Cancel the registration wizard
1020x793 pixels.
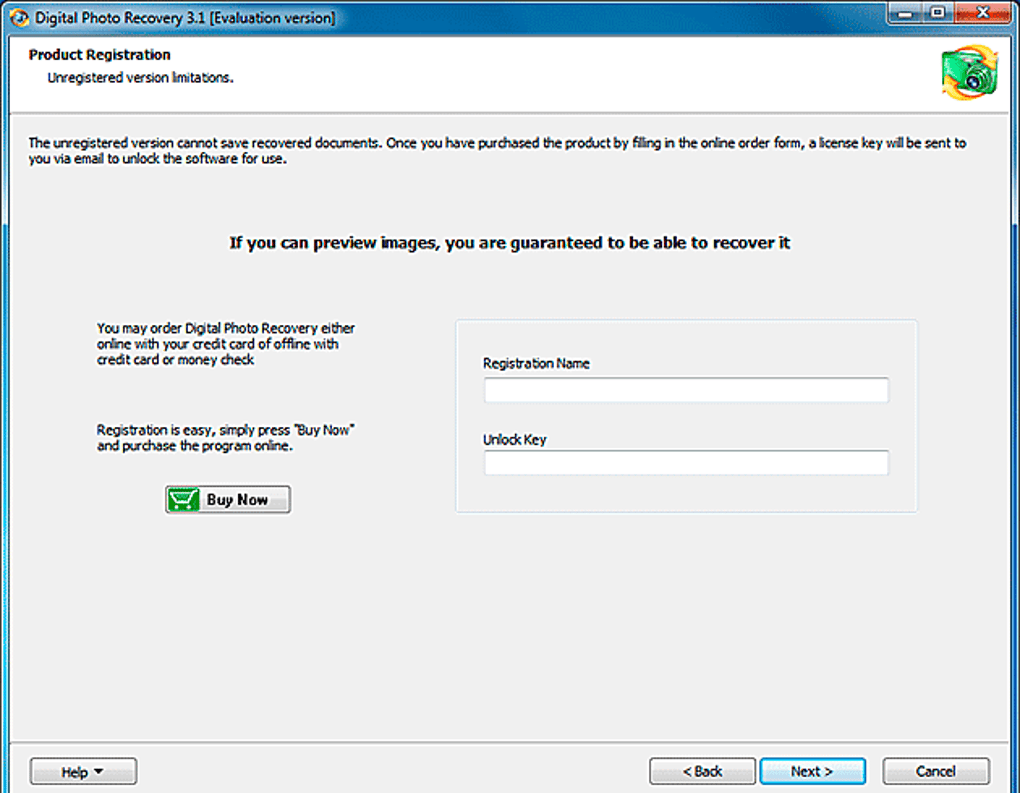click(x=935, y=772)
